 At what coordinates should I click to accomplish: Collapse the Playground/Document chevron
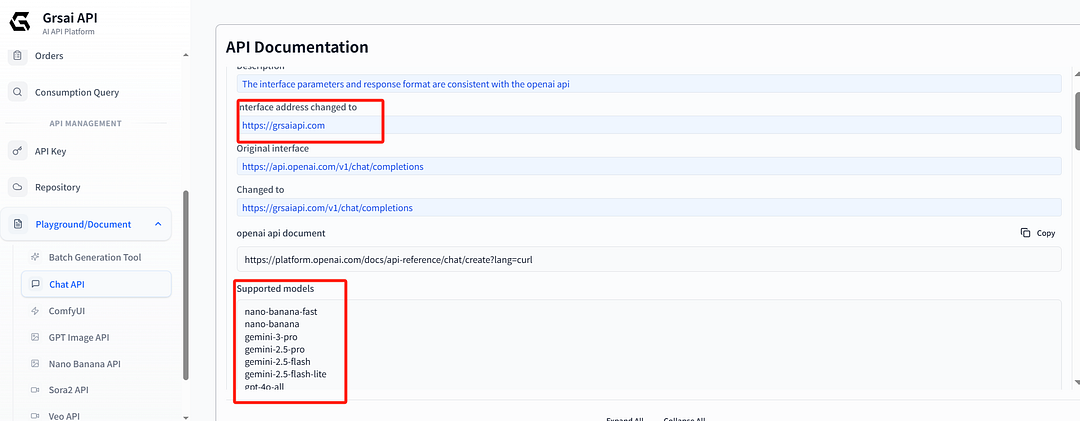pyautogui.click(x=158, y=224)
